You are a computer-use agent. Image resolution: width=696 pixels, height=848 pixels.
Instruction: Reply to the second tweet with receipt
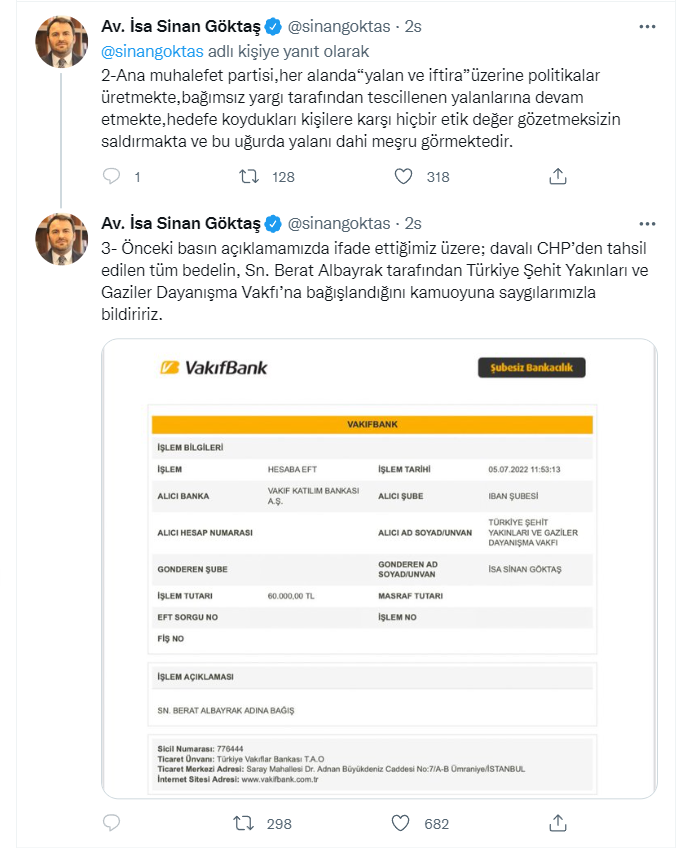[112, 823]
